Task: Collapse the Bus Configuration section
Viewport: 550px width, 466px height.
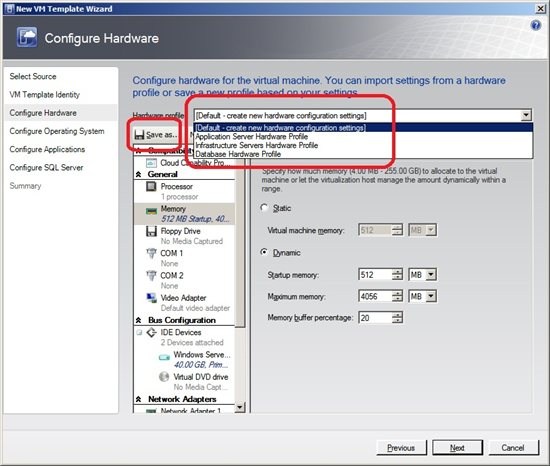Action: tap(139, 320)
